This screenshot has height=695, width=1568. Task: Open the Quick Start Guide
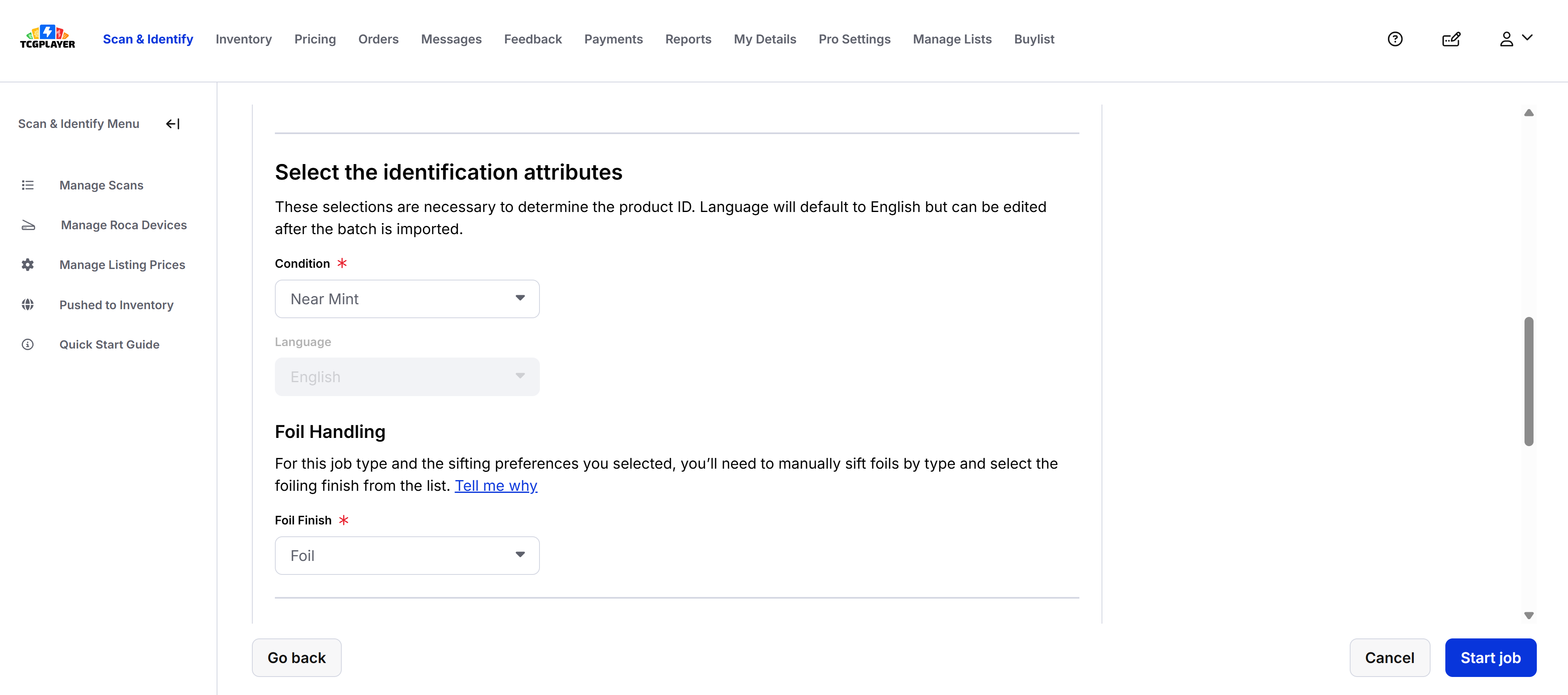point(110,344)
